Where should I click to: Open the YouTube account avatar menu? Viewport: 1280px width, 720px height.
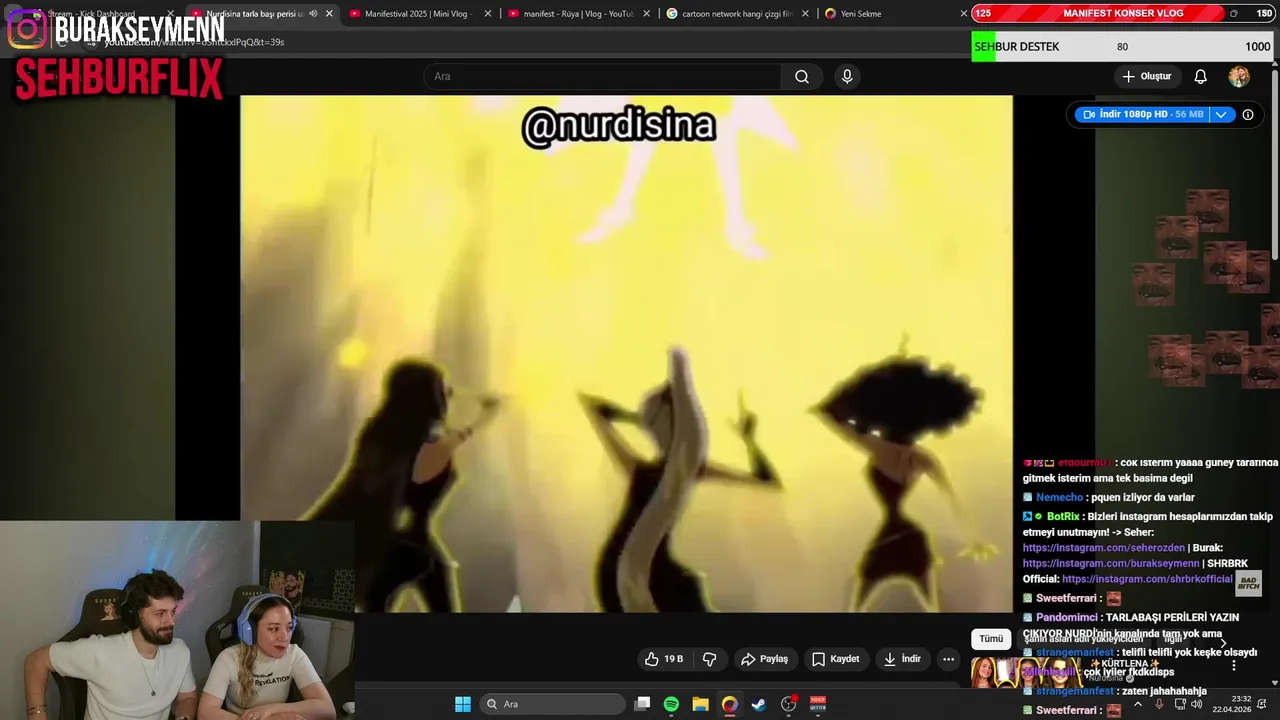tap(1239, 77)
